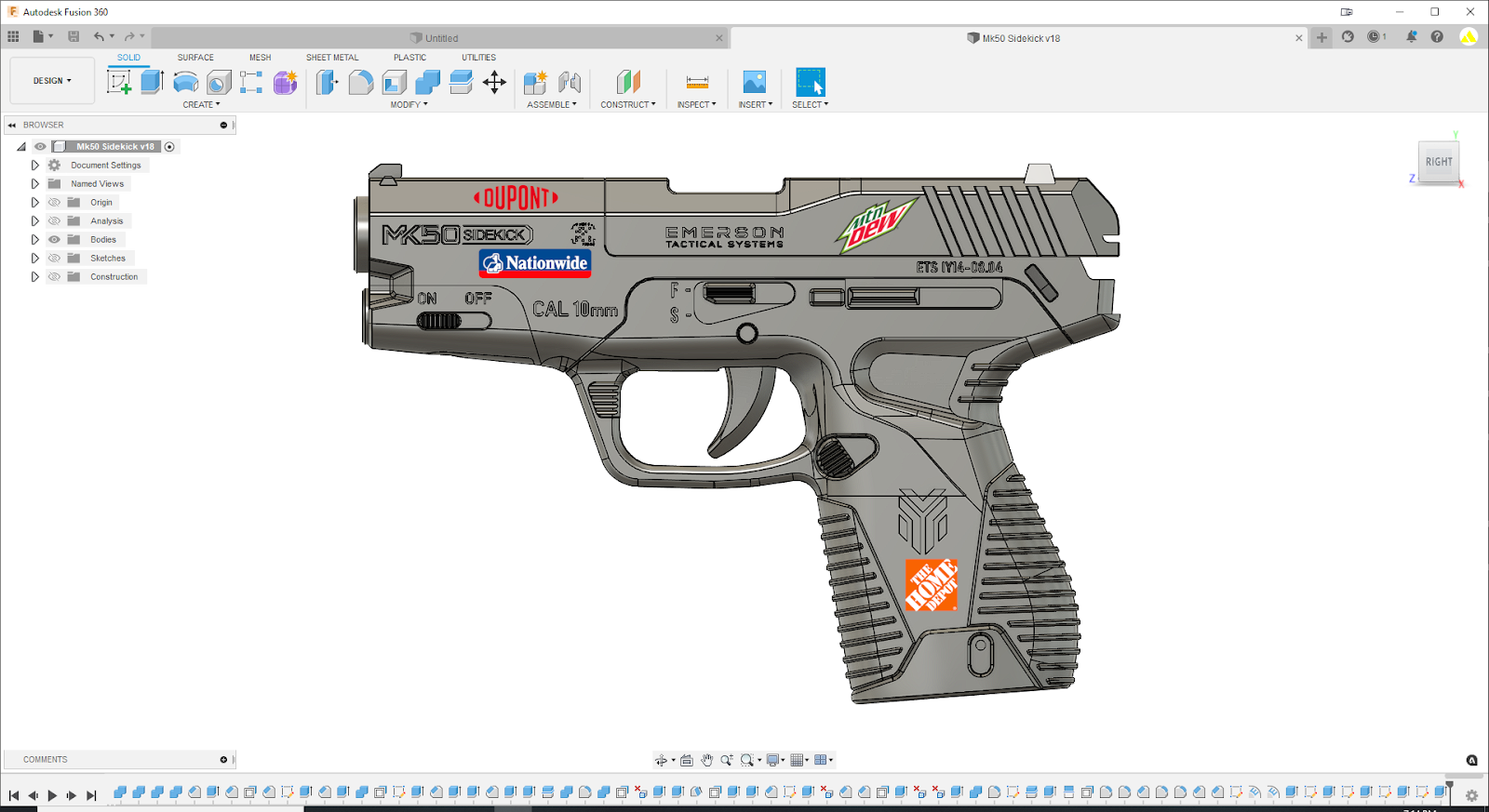Expand the Named Views node

(34, 183)
